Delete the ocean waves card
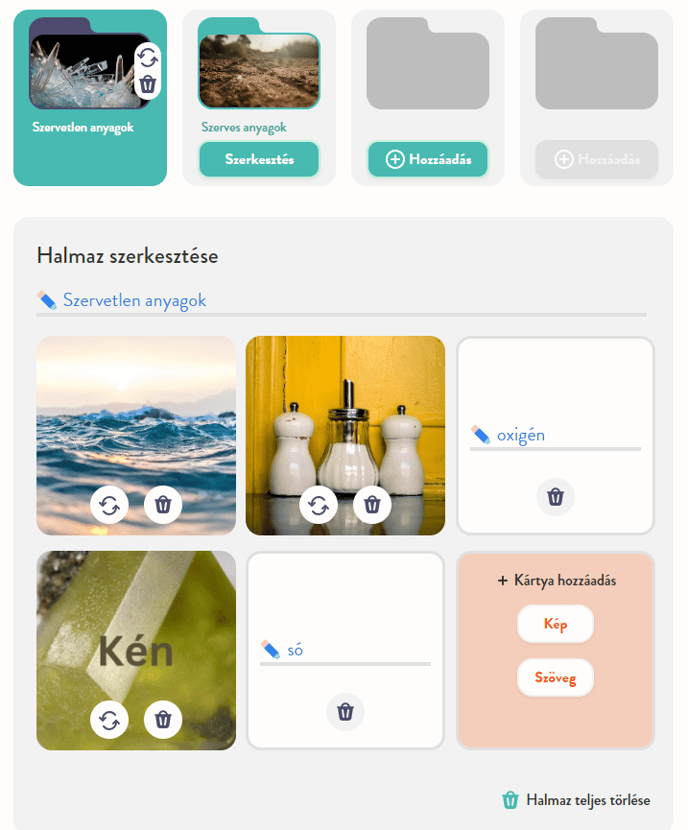Screen dimensions: 688x830 163,505
